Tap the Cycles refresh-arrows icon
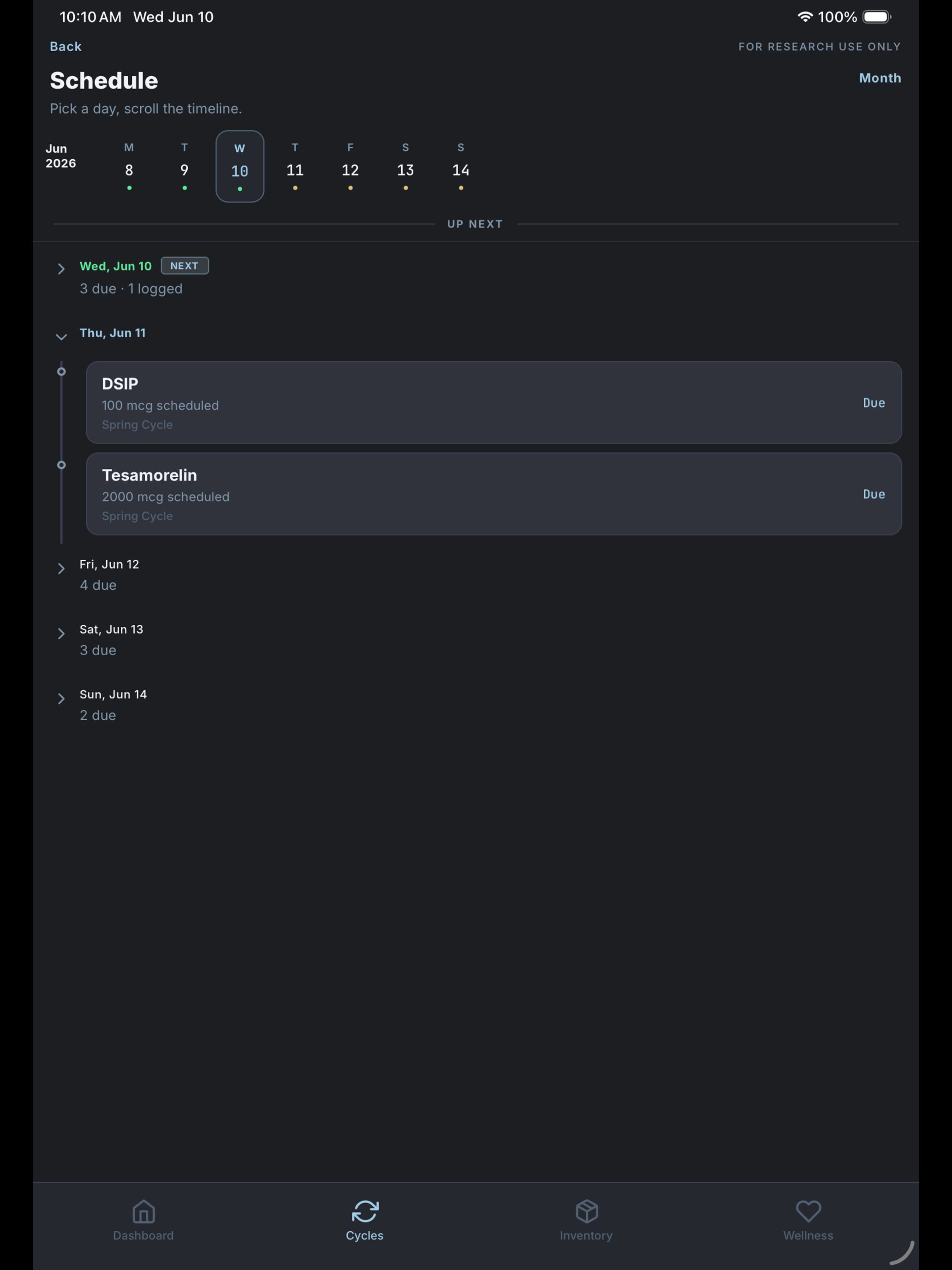 click(x=365, y=1211)
